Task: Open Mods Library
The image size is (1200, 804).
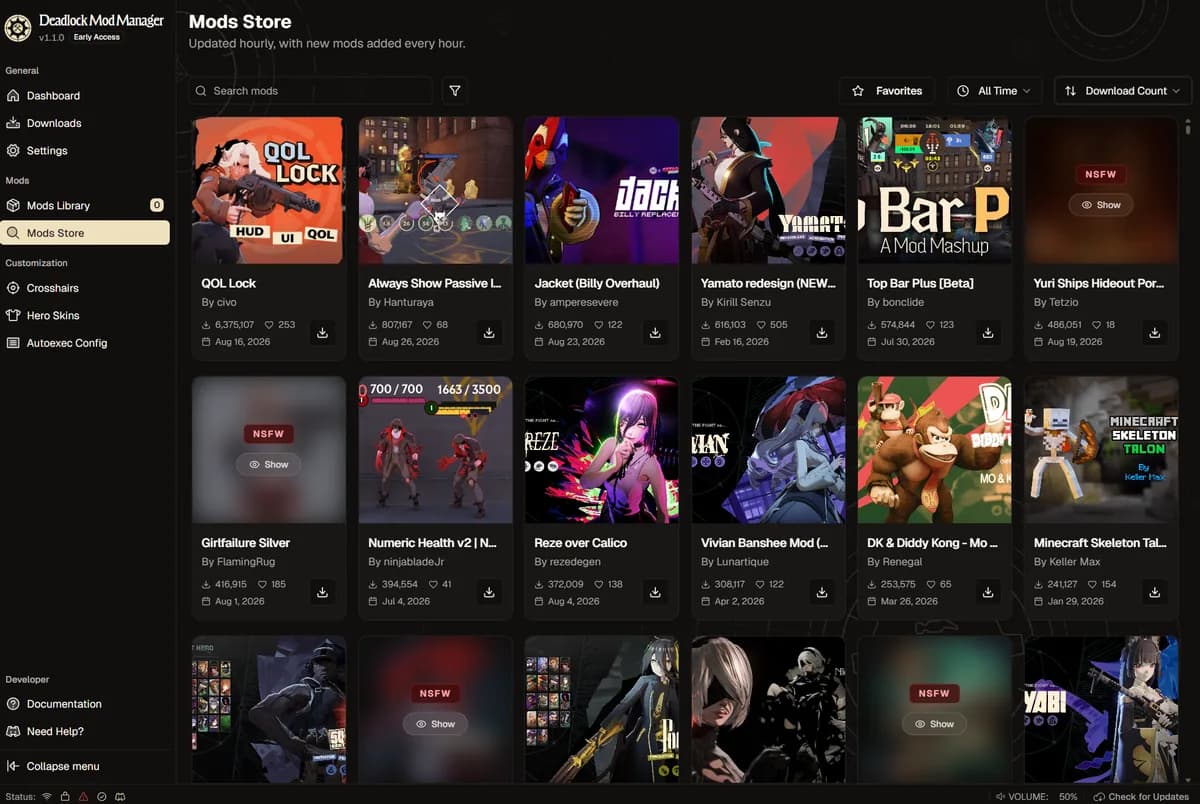Action: (86, 205)
